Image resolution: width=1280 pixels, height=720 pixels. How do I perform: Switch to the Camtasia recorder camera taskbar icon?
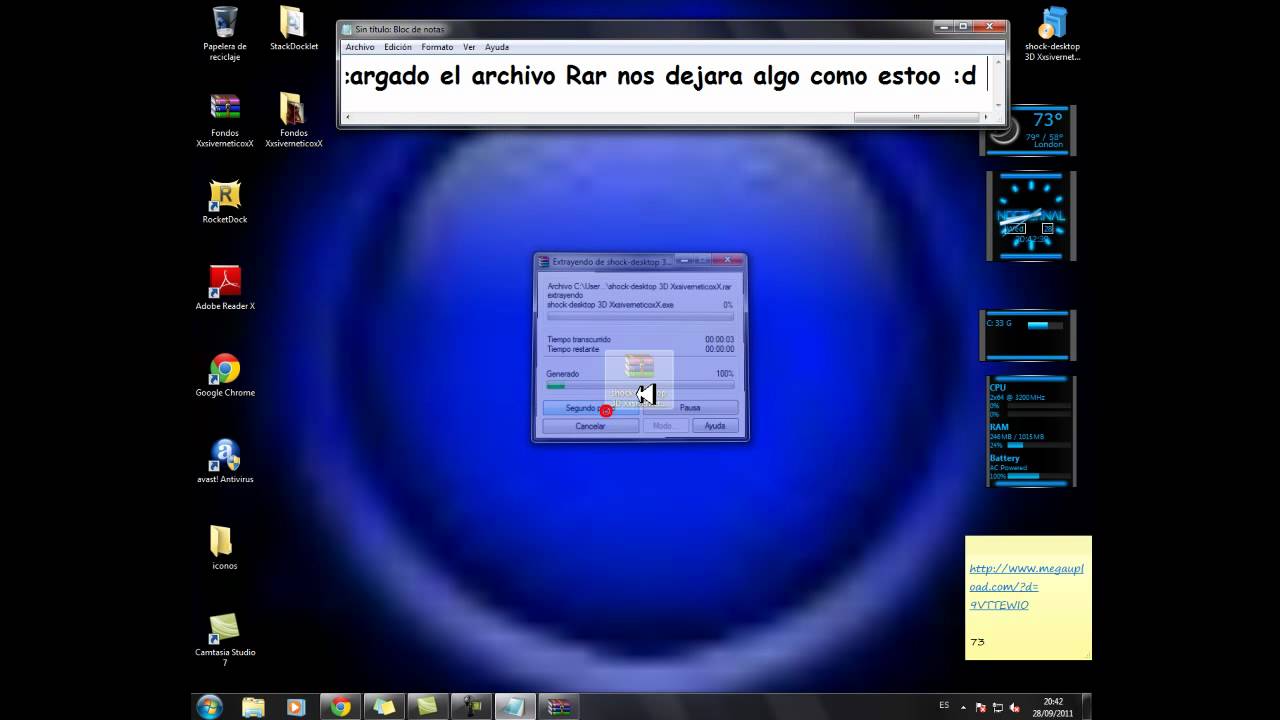471,706
